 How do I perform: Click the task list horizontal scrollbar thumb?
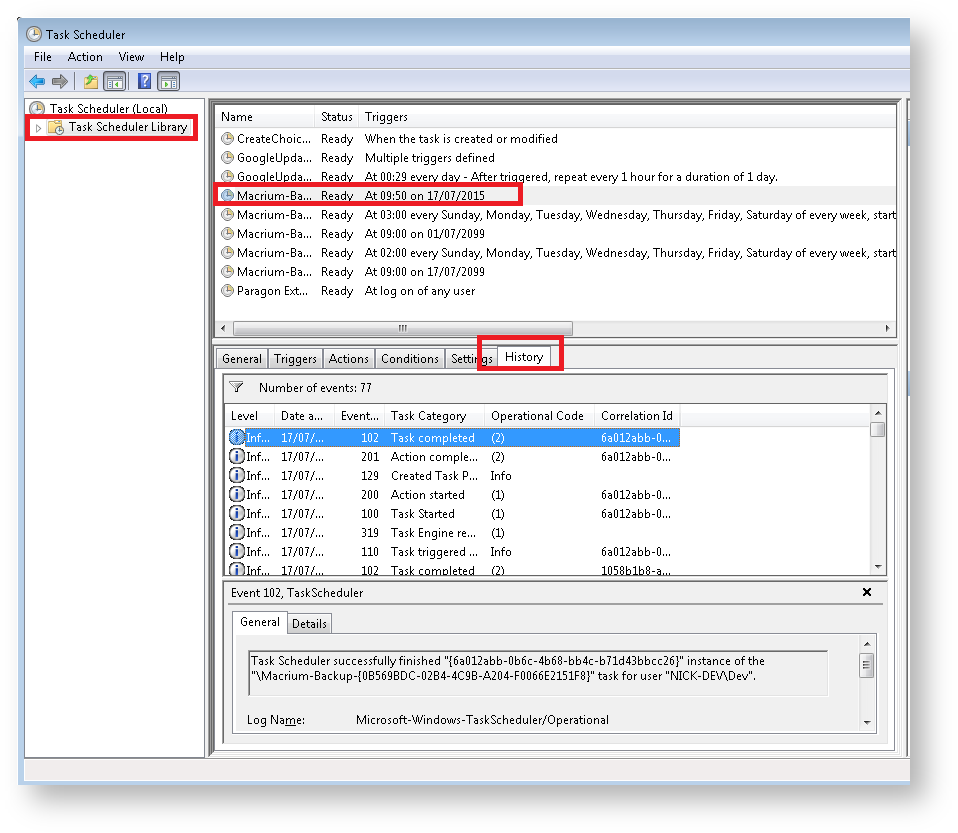(402, 328)
